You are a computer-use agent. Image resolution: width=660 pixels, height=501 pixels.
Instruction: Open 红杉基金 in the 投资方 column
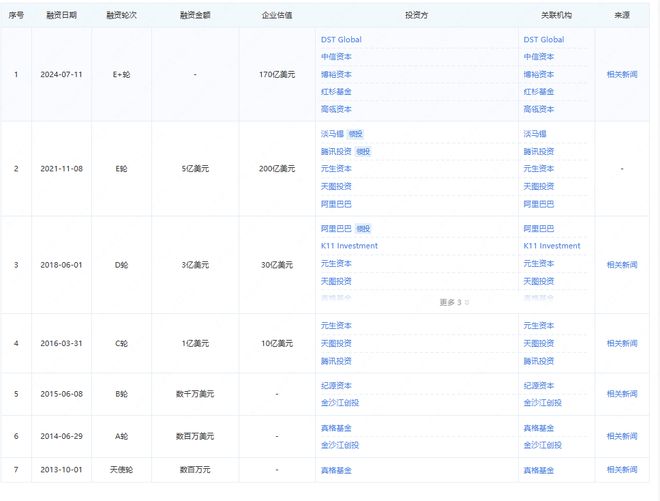336,92
